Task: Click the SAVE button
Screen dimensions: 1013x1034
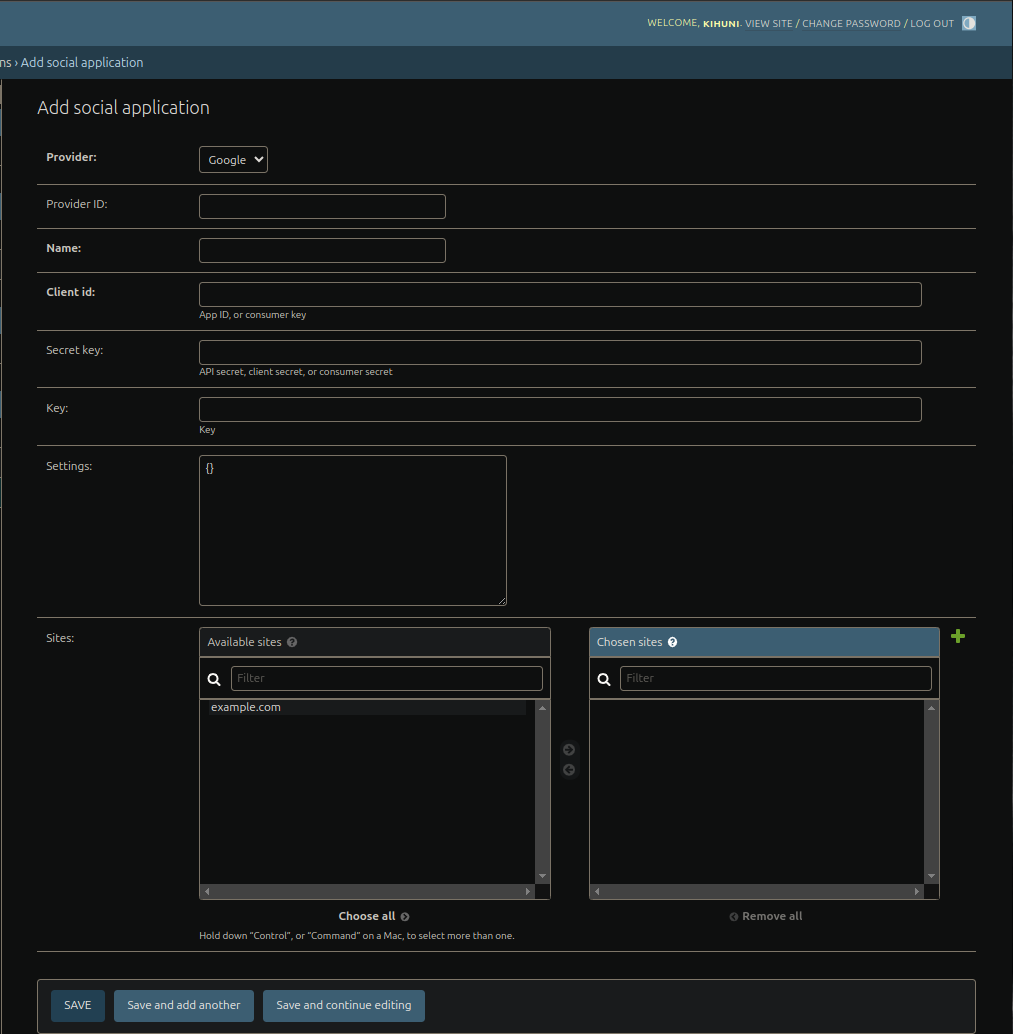Action: click(x=77, y=1005)
